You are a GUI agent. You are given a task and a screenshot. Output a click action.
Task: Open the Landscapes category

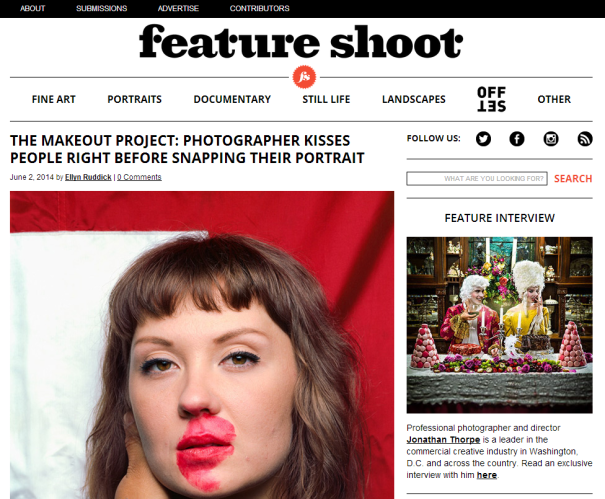pyautogui.click(x=414, y=100)
